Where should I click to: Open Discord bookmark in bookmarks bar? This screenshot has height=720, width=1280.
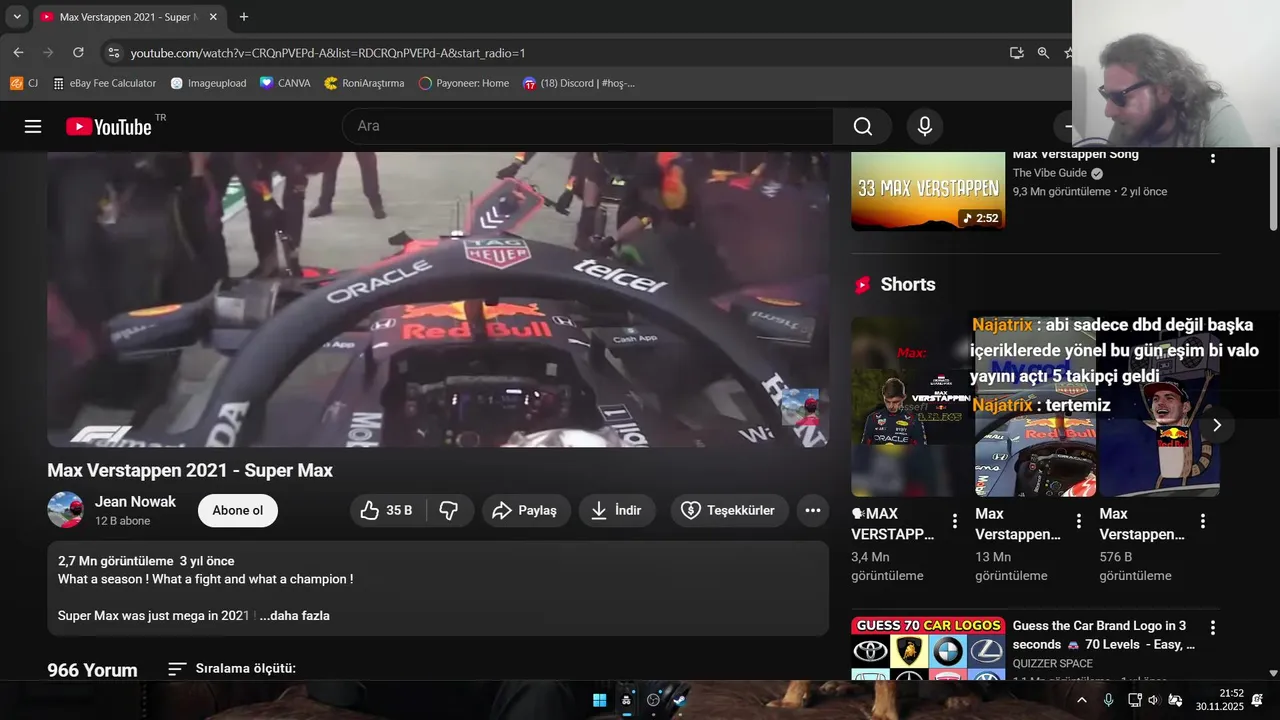578,83
